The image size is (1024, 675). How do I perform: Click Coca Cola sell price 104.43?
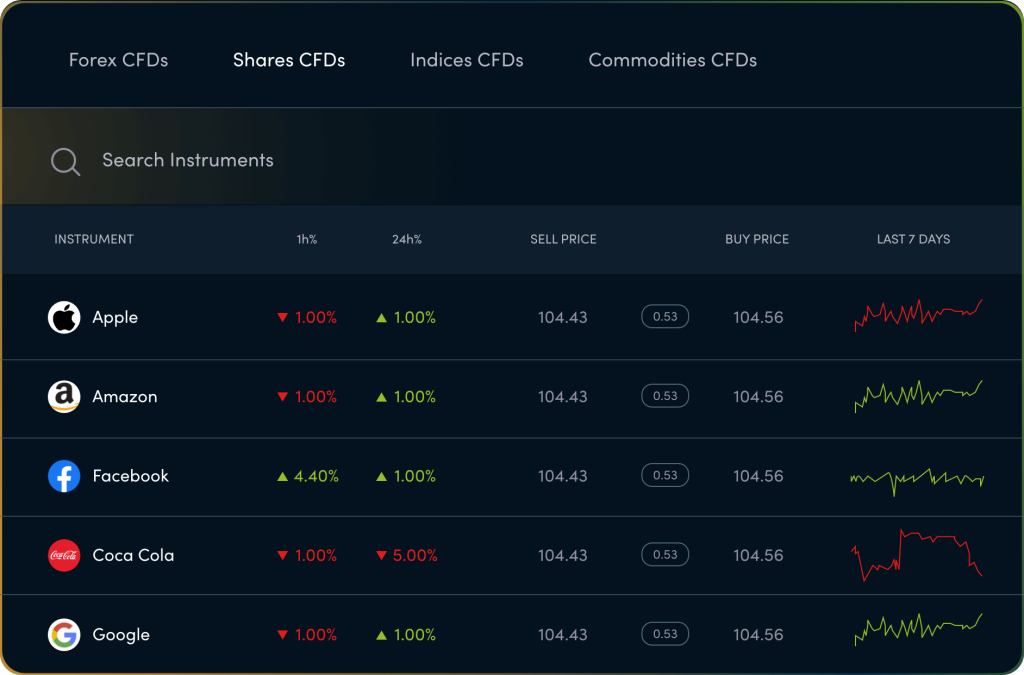click(x=562, y=556)
